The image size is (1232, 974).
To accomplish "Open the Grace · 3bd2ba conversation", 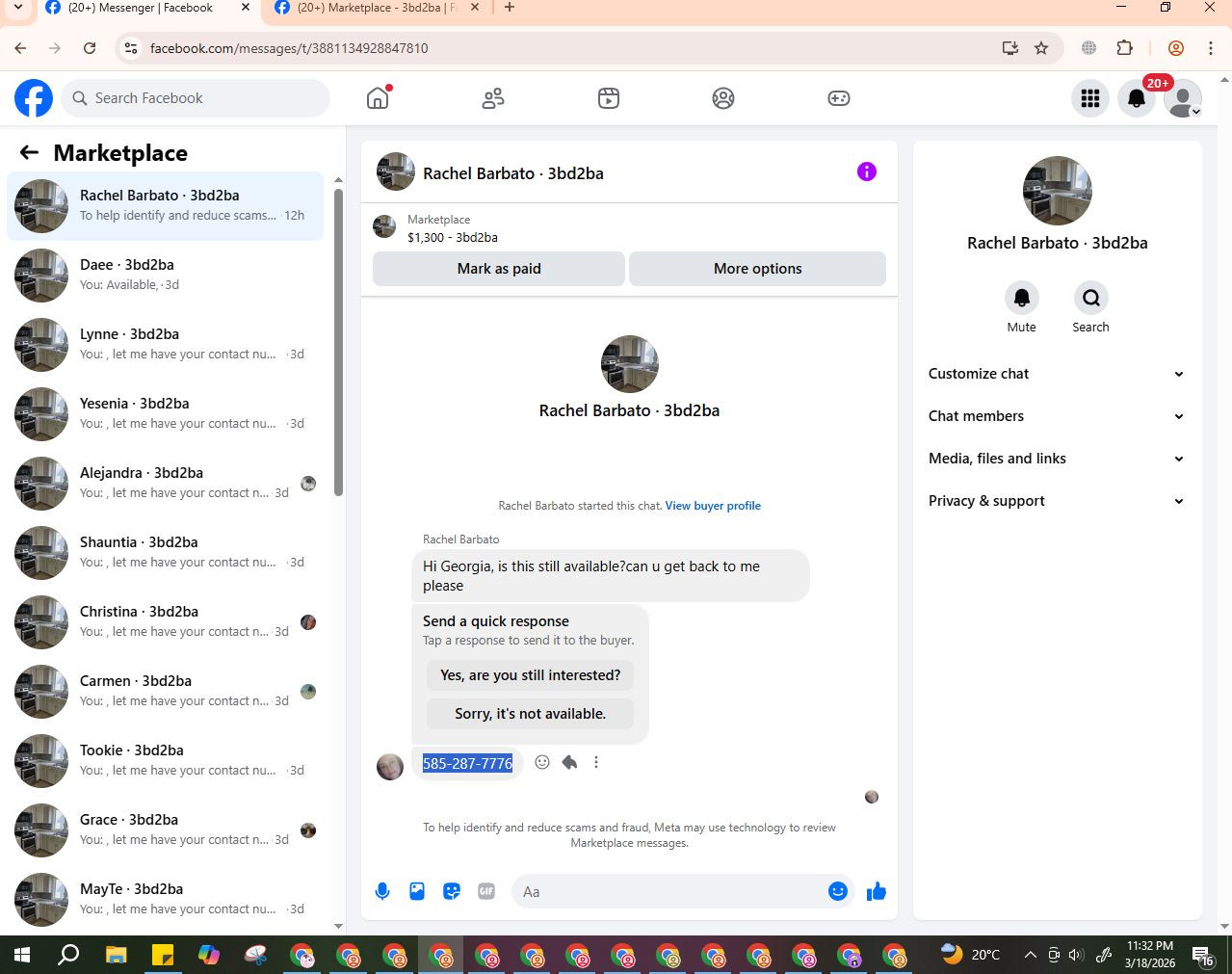I will 166,830.
